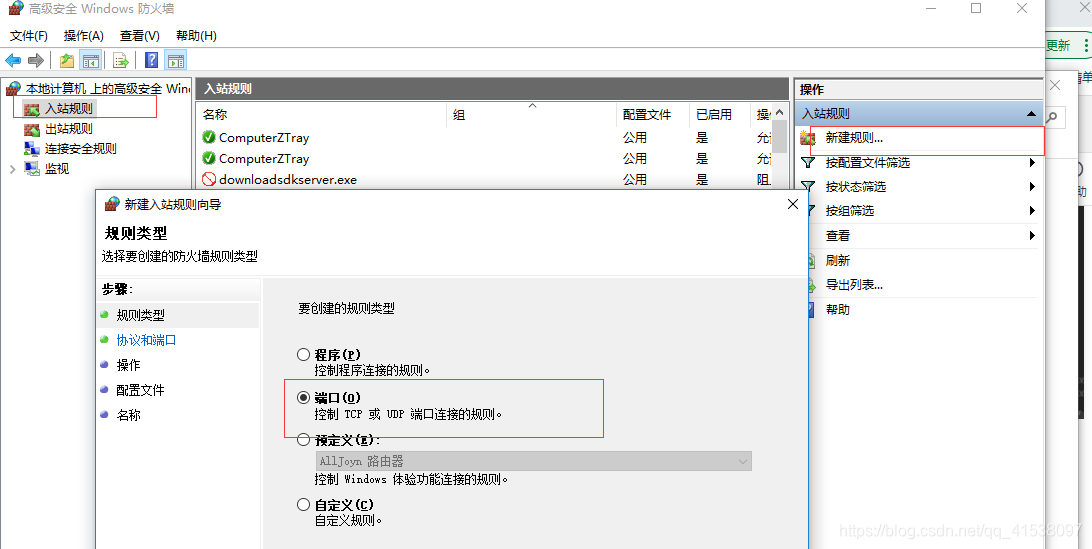The image size is (1092, 549).
Task: Select 连接安全规则 in the left tree
Action: (80, 148)
